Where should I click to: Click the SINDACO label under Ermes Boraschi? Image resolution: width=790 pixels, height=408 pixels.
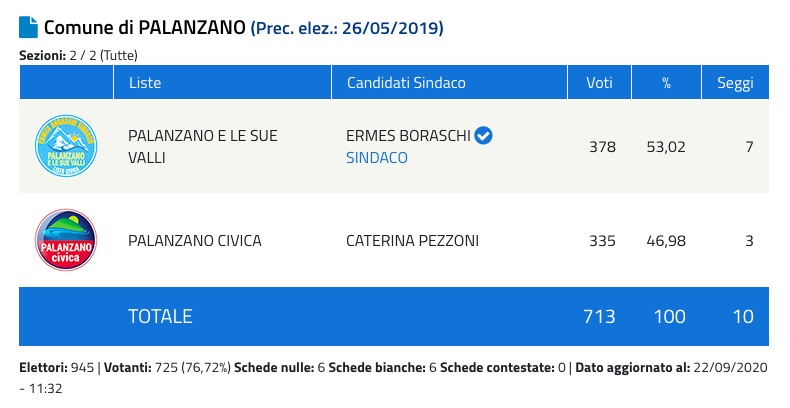pos(377,158)
